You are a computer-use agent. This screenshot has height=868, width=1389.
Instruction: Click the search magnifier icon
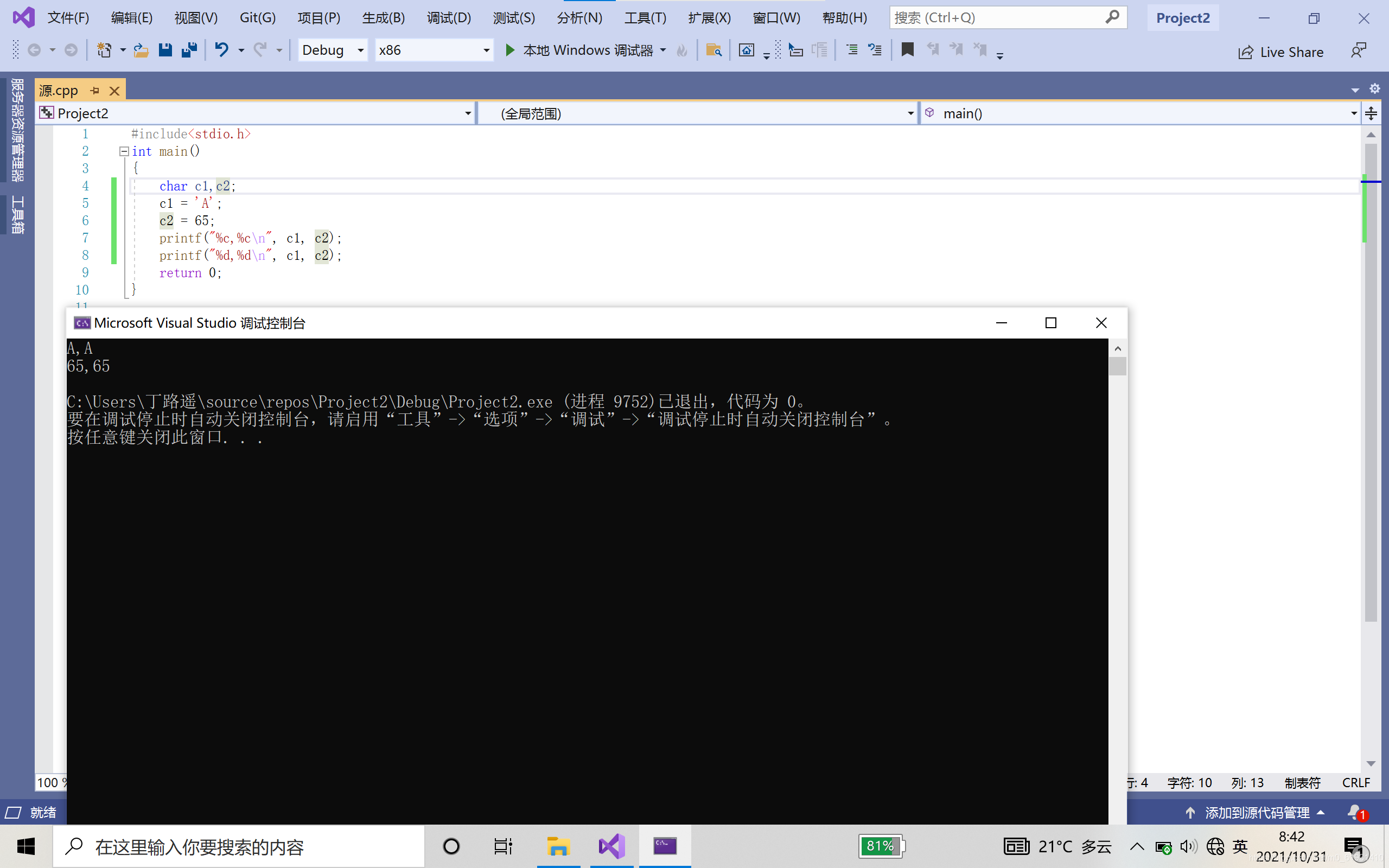click(x=1112, y=17)
